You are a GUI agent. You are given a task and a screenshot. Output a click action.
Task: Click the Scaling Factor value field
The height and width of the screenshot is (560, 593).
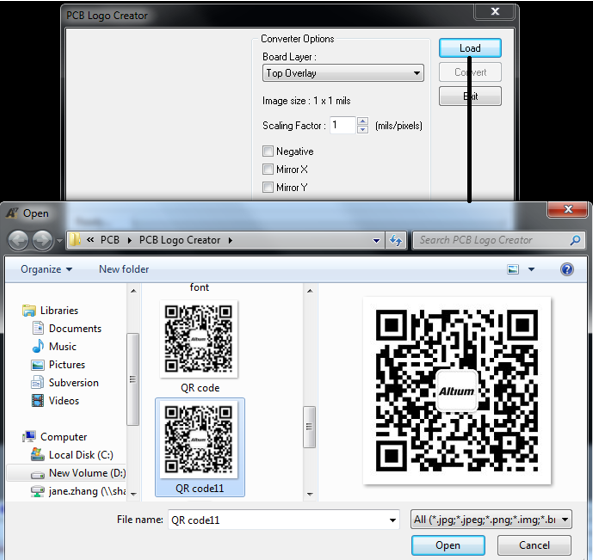pos(343,125)
